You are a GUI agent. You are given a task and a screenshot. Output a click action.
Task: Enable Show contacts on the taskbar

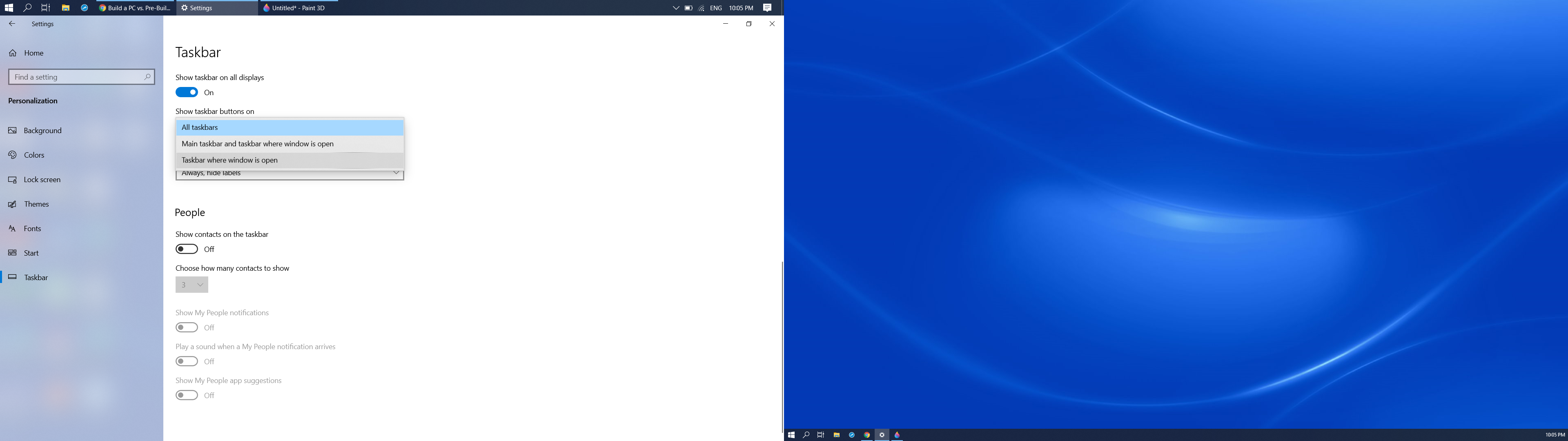187,249
